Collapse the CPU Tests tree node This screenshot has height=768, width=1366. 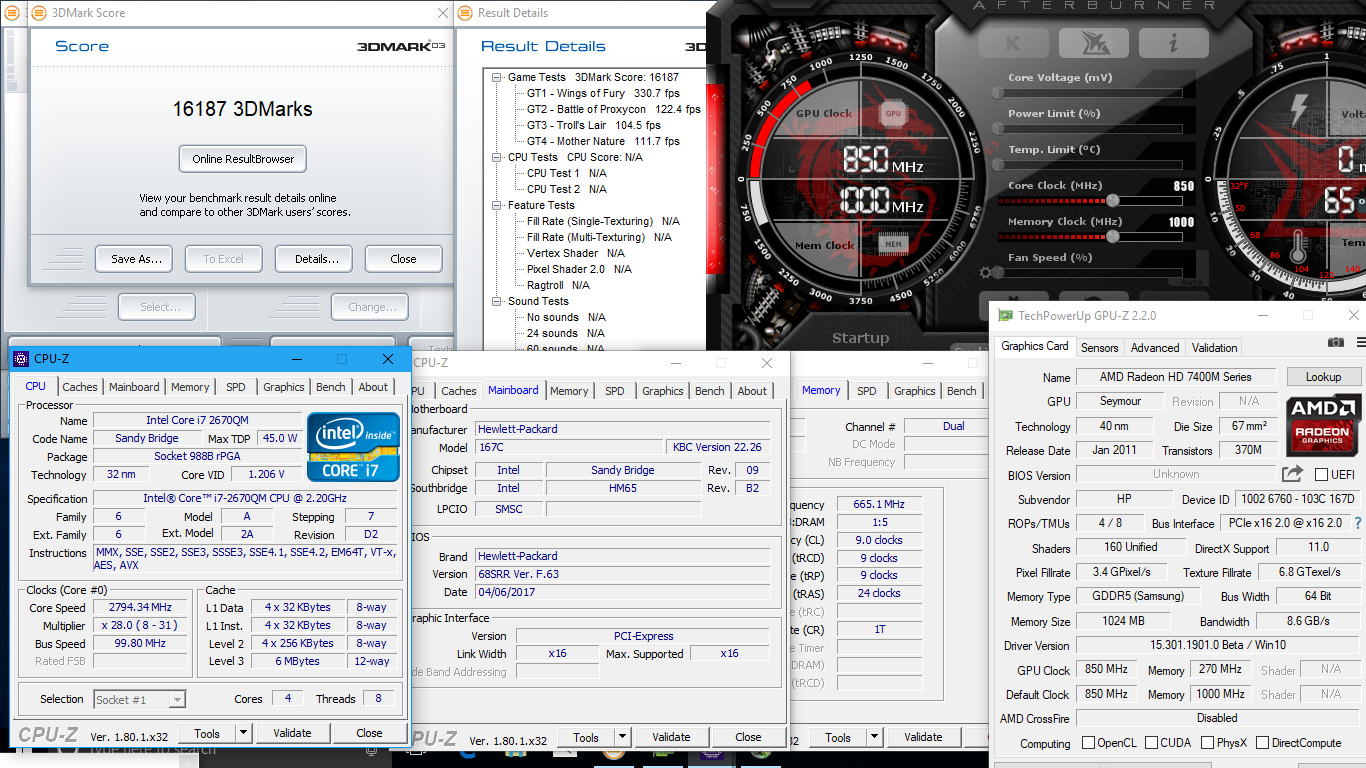click(x=498, y=157)
